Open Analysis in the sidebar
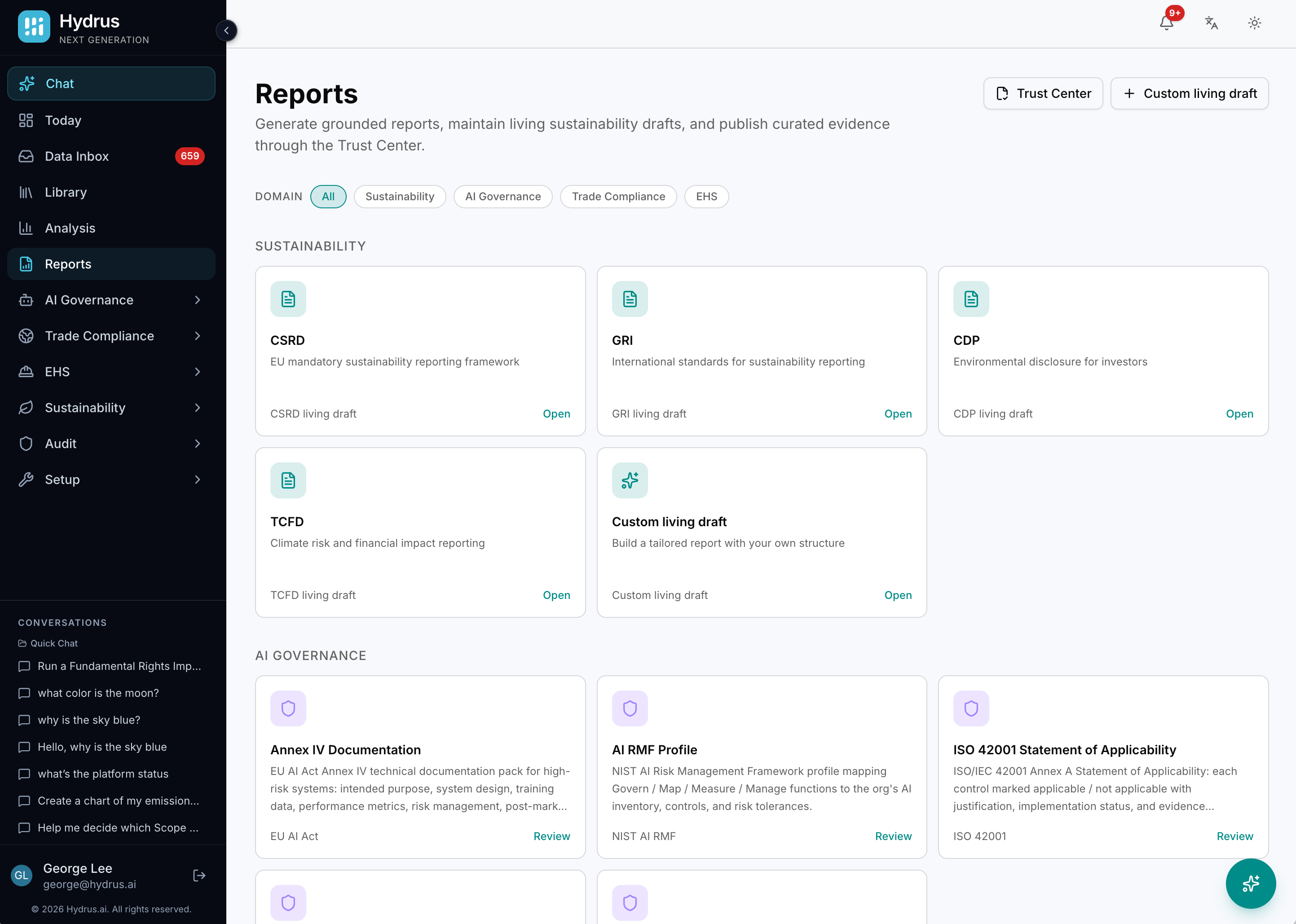The width and height of the screenshot is (1296, 924). click(x=111, y=228)
